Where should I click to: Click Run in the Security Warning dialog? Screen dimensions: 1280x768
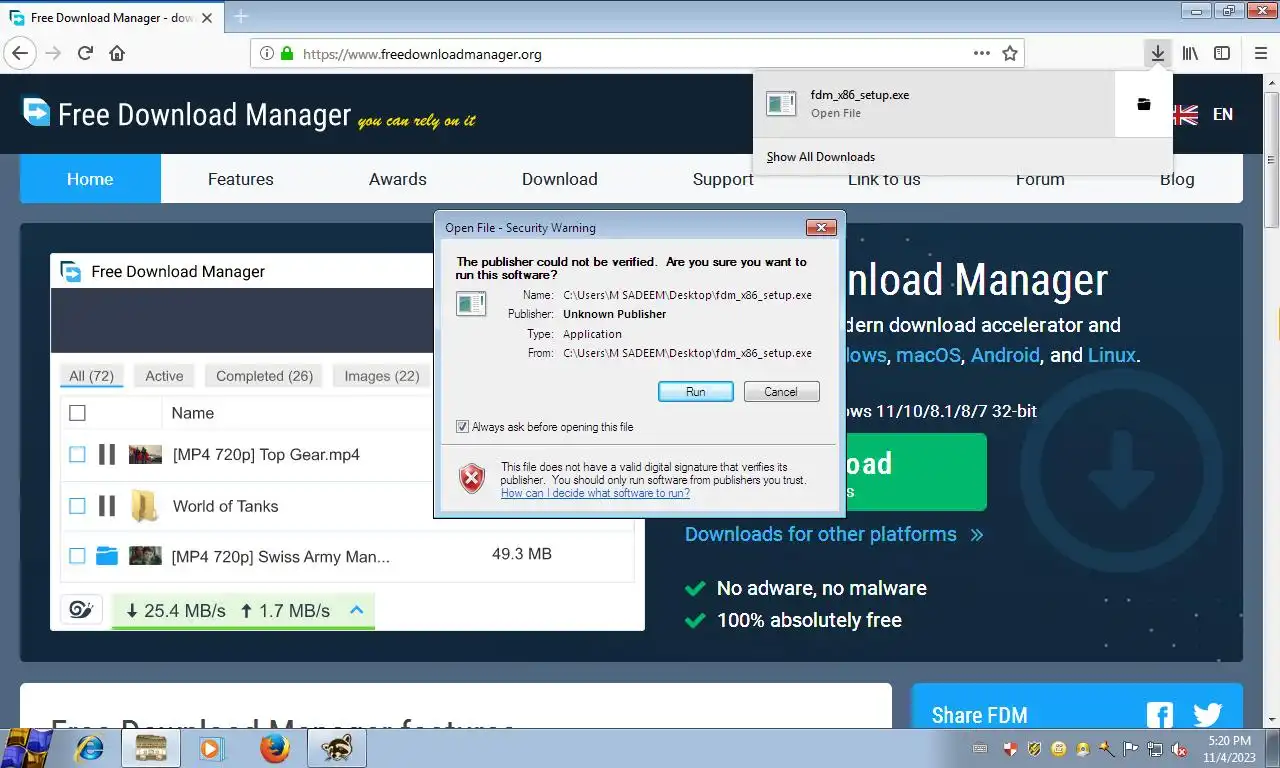696,392
